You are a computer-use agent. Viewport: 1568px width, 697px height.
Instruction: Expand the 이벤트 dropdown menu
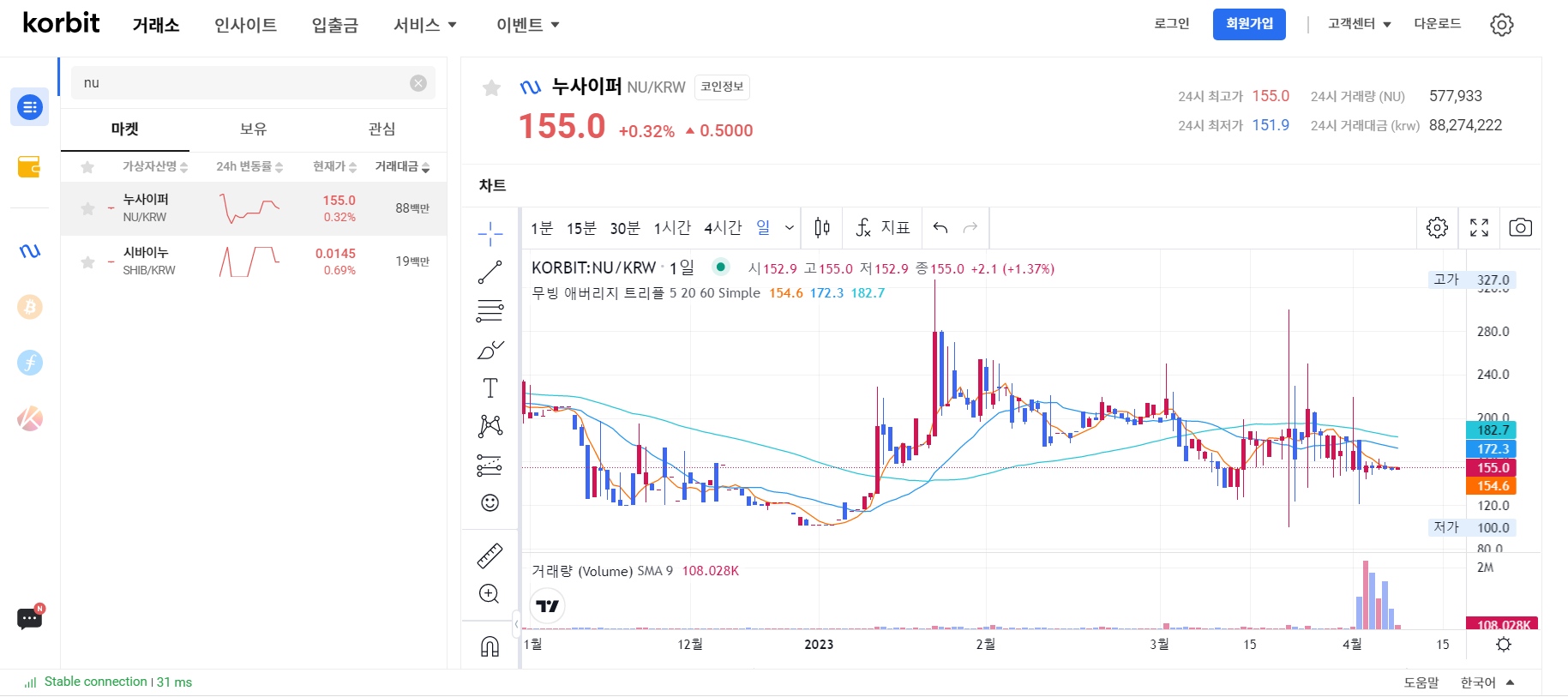(528, 25)
